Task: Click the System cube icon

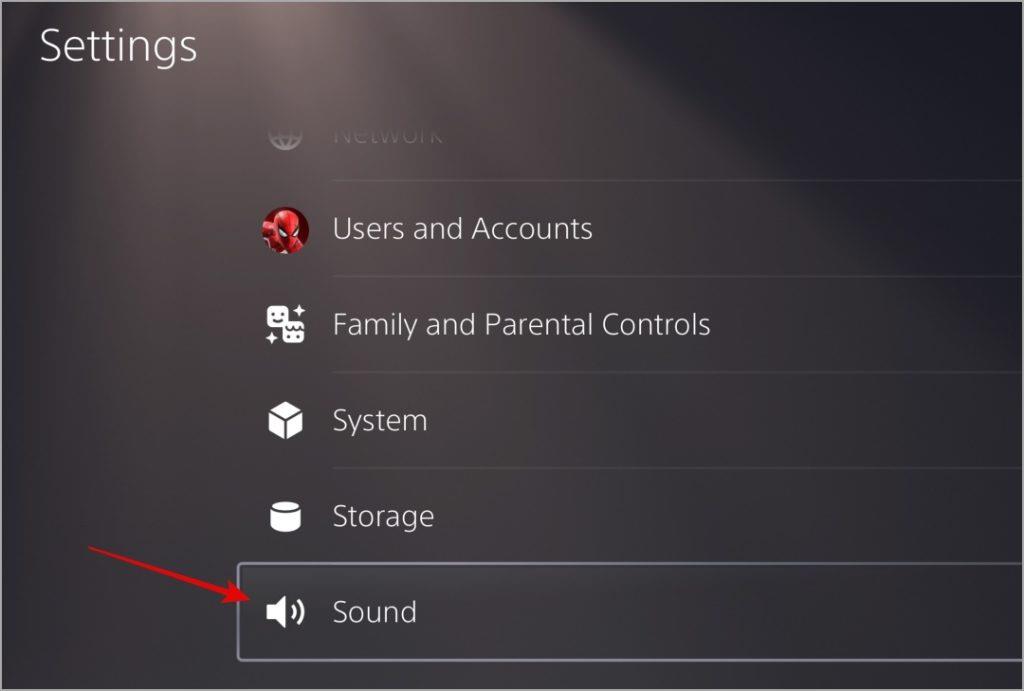Action: pyautogui.click(x=285, y=420)
